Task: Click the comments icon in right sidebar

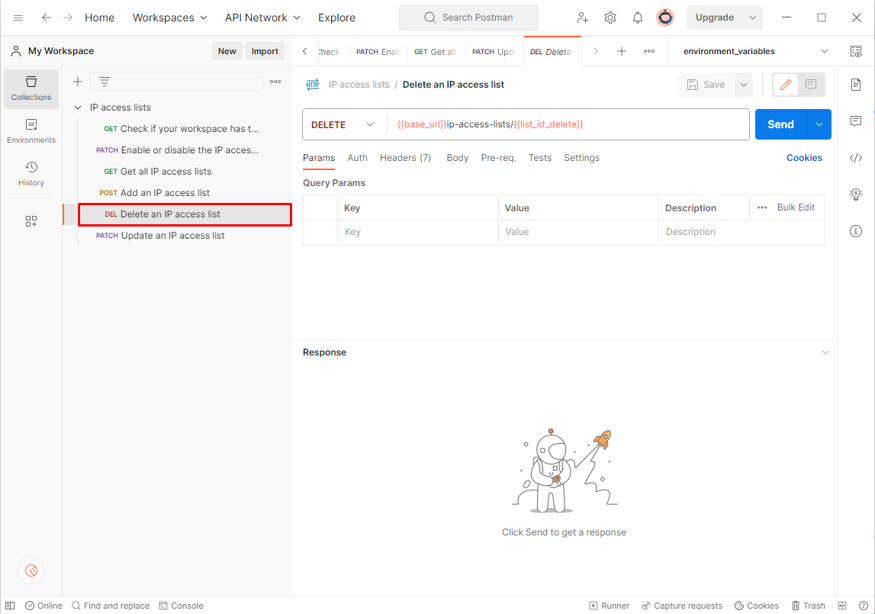Action: 856,121
